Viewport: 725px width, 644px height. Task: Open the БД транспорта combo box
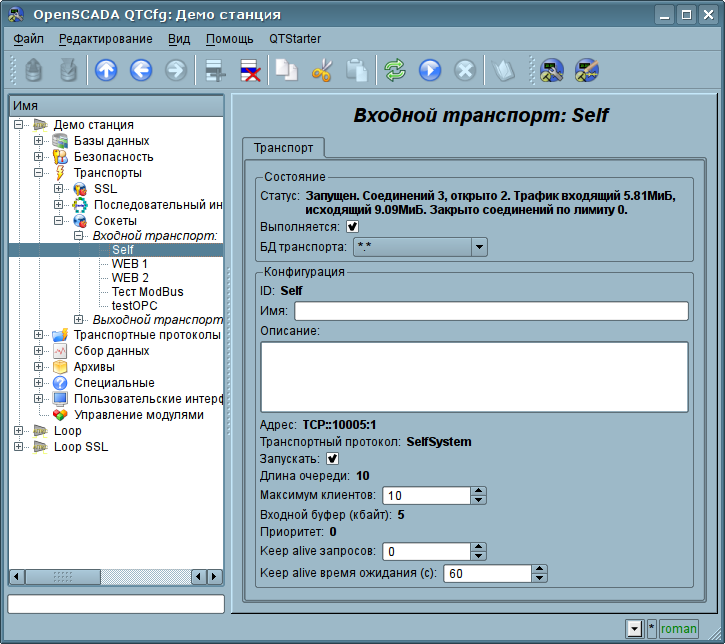pyautogui.click(x=420, y=247)
